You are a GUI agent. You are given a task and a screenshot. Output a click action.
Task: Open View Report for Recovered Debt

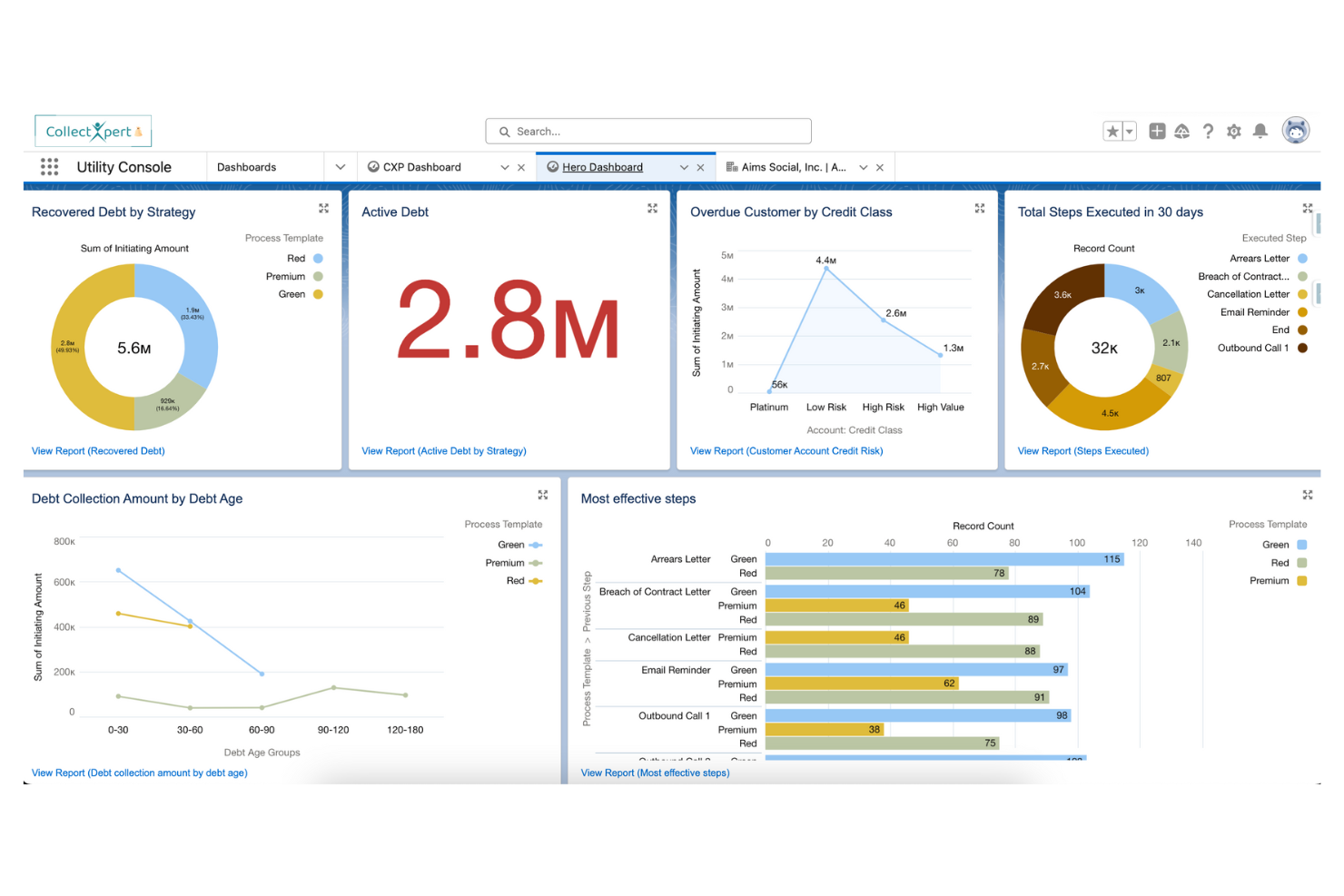pyautogui.click(x=97, y=450)
